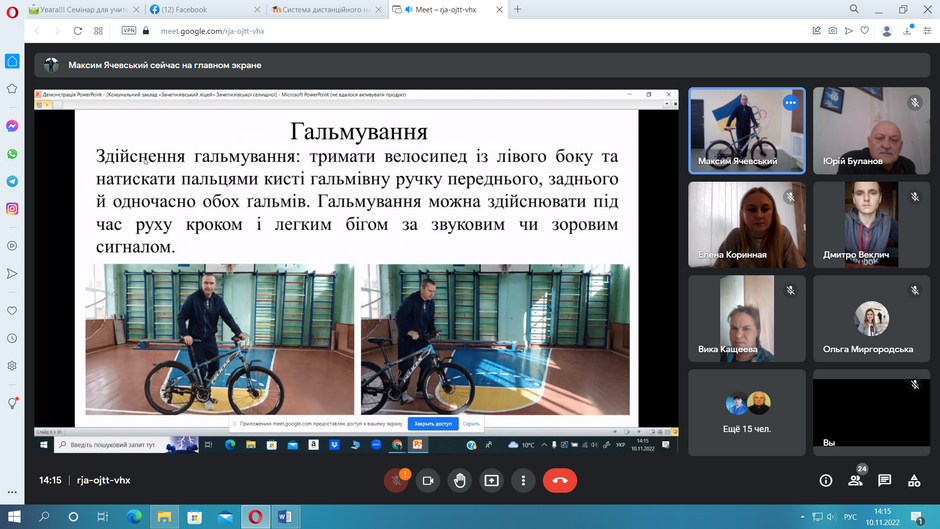Toggle the VPN badge in address bar
This screenshot has height=529, width=940.
[129, 31]
